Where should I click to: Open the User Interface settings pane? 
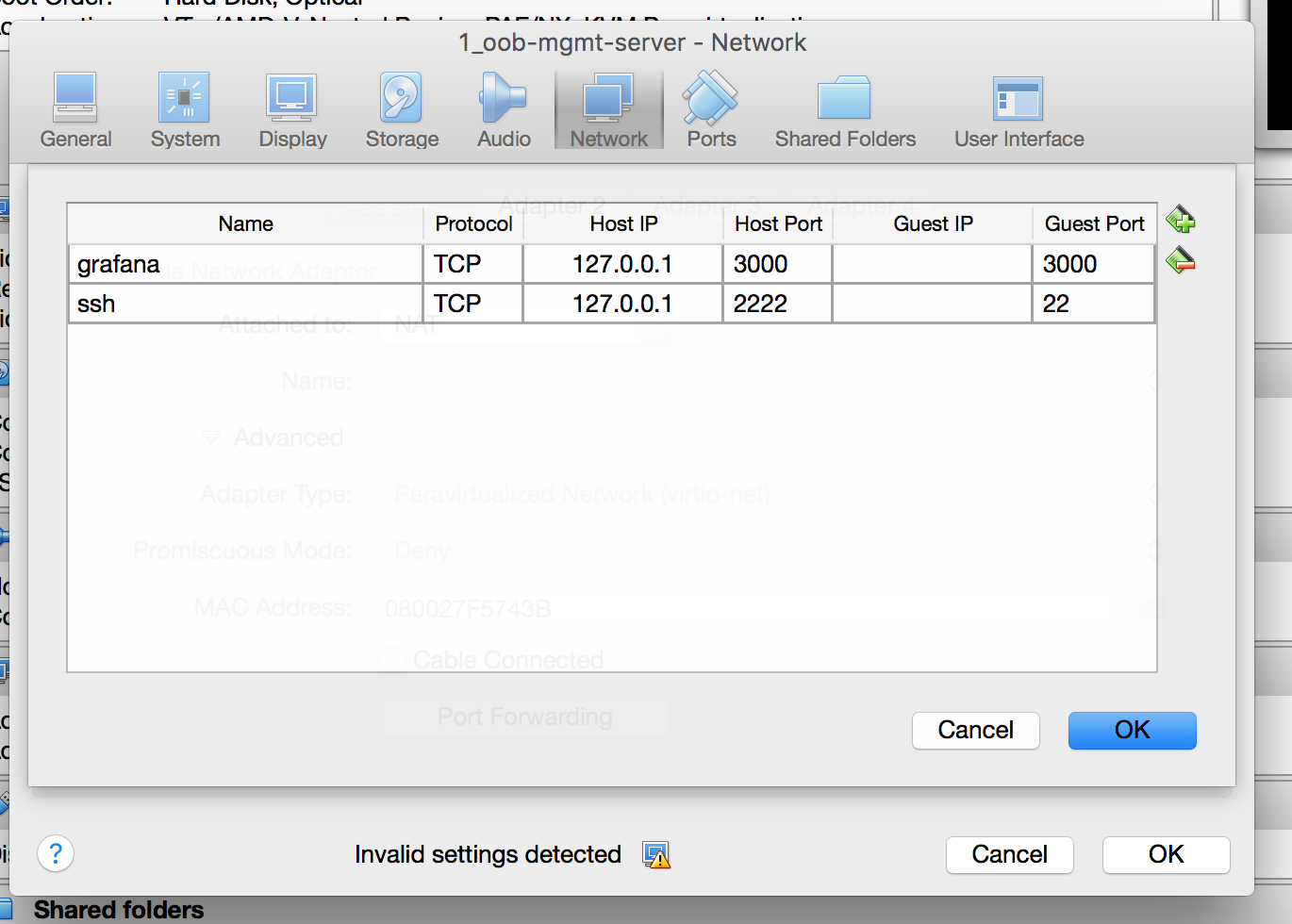point(1019,110)
